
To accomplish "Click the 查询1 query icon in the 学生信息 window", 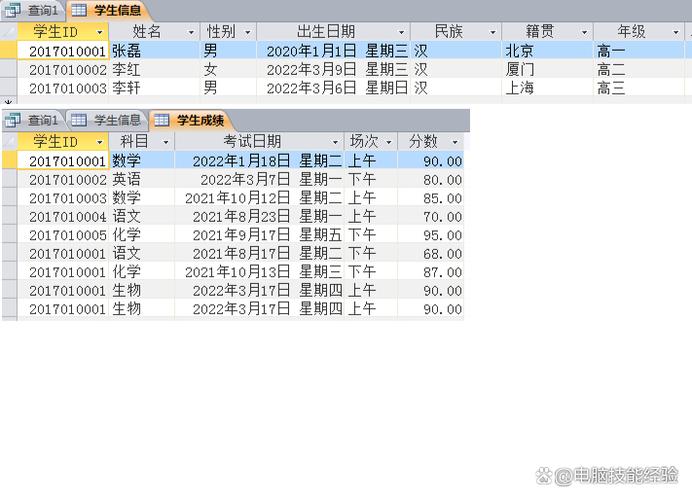I will [12, 10].
